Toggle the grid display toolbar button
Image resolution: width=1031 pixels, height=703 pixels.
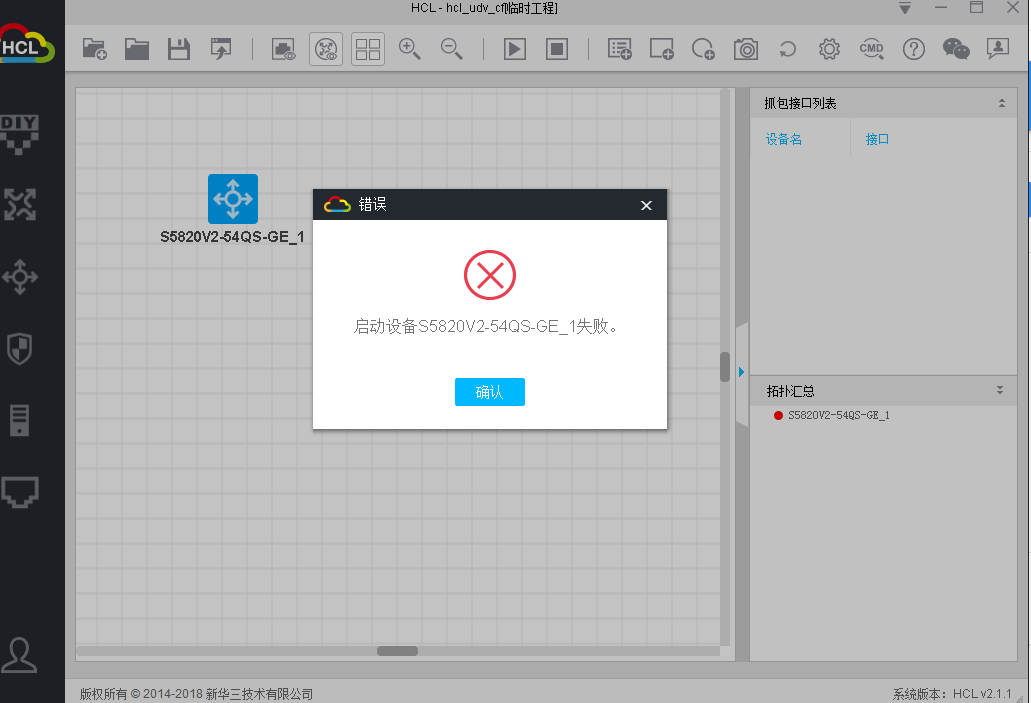(368, 49)
